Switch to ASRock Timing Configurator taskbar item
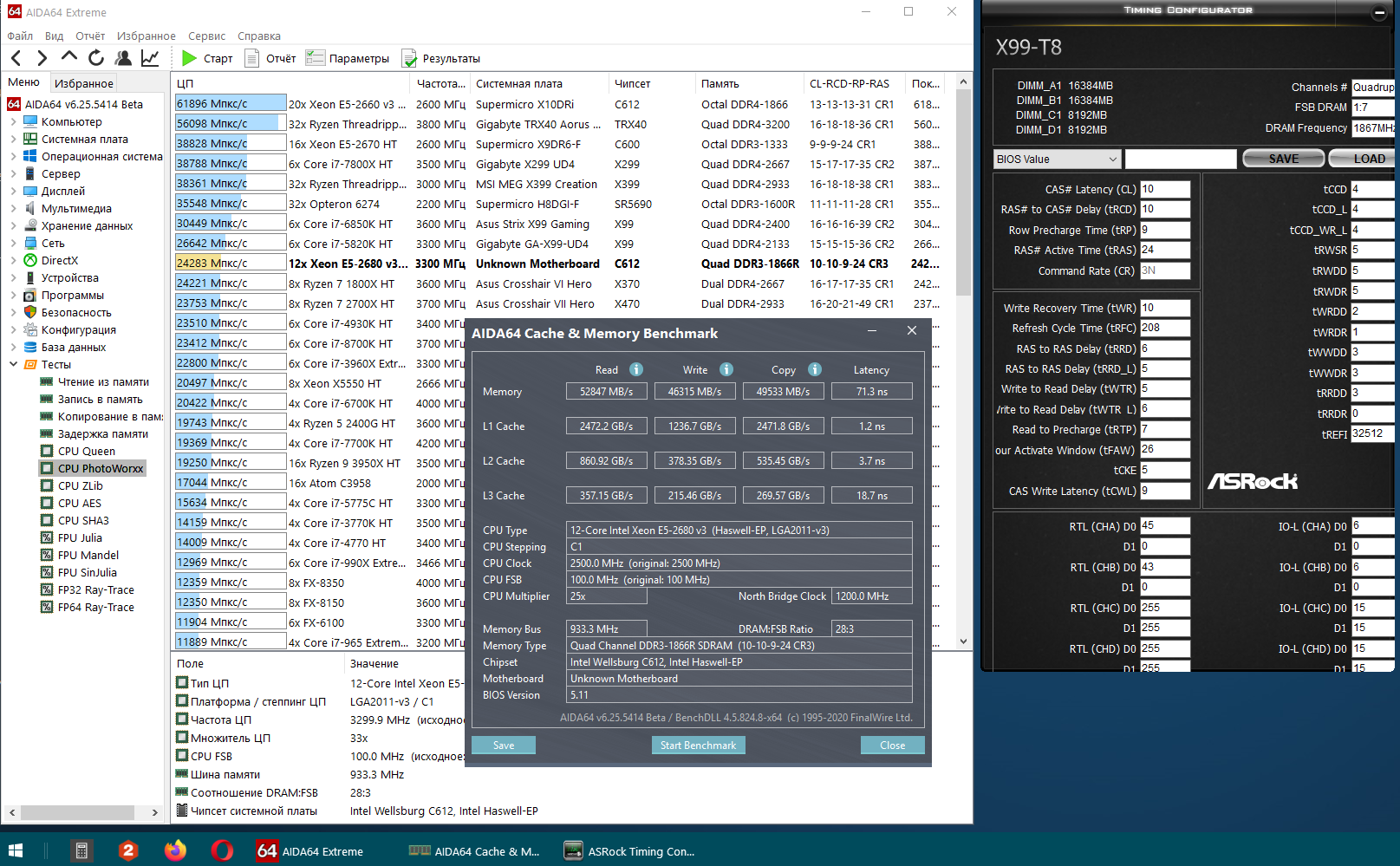 coord(629,850)
